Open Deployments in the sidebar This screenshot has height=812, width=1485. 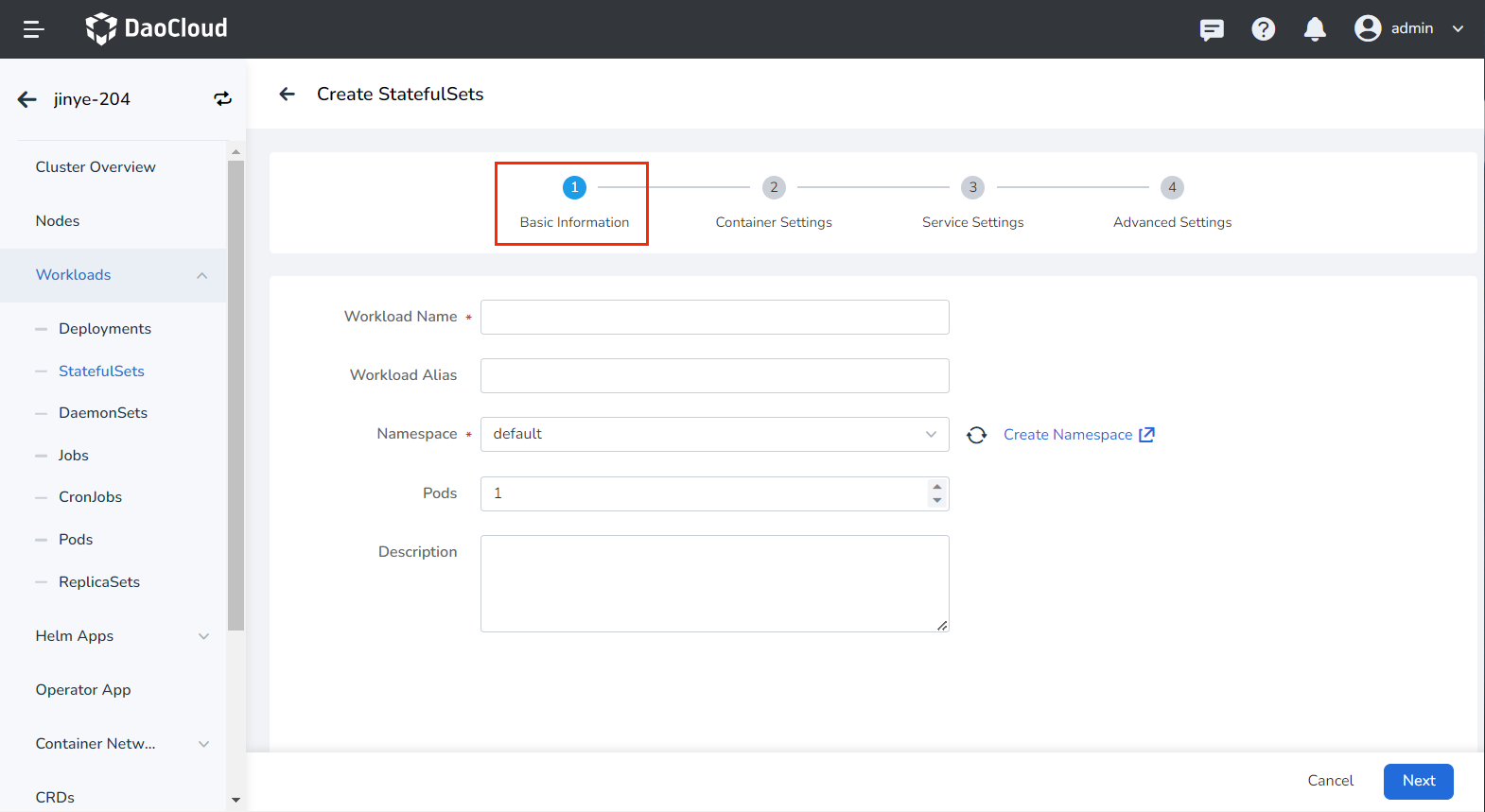click(105, 329)
